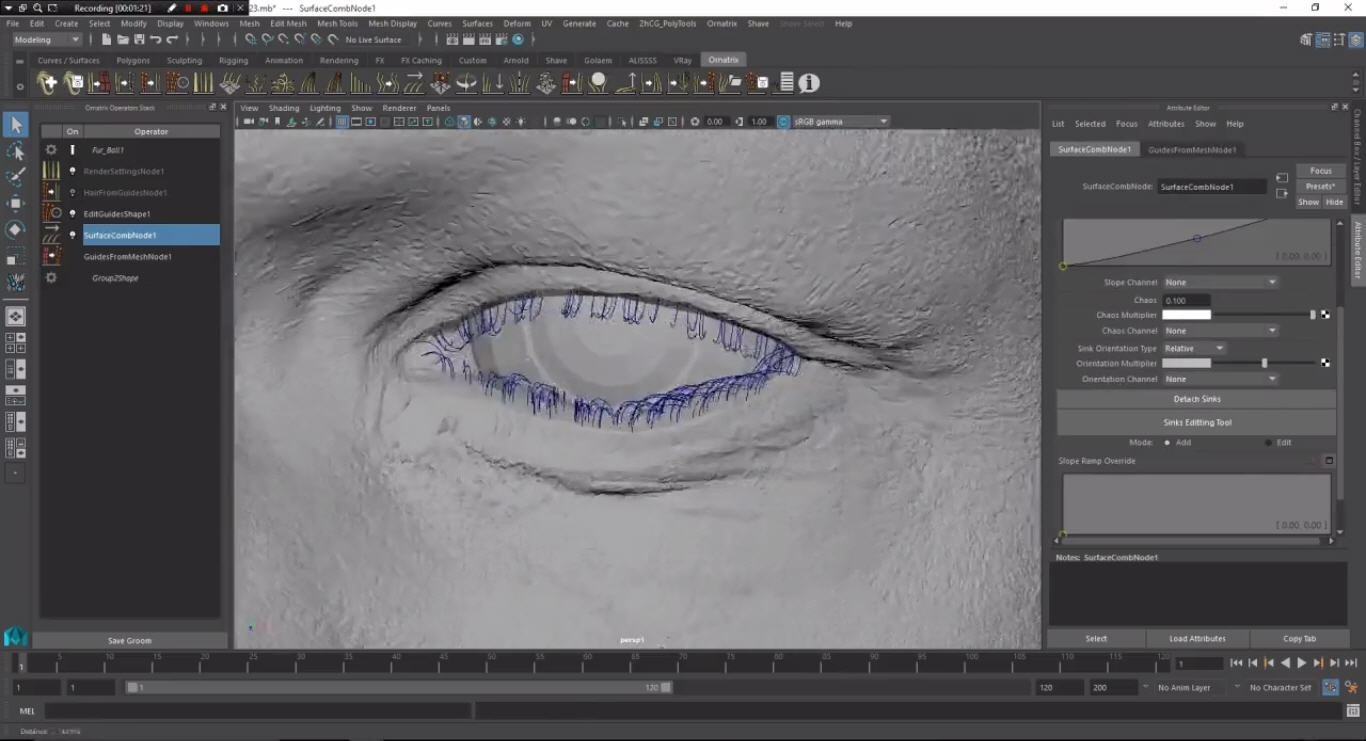Open the No Anim Layer dropdown
The width and height of the screenshot is (1366, 741).
1190,688
